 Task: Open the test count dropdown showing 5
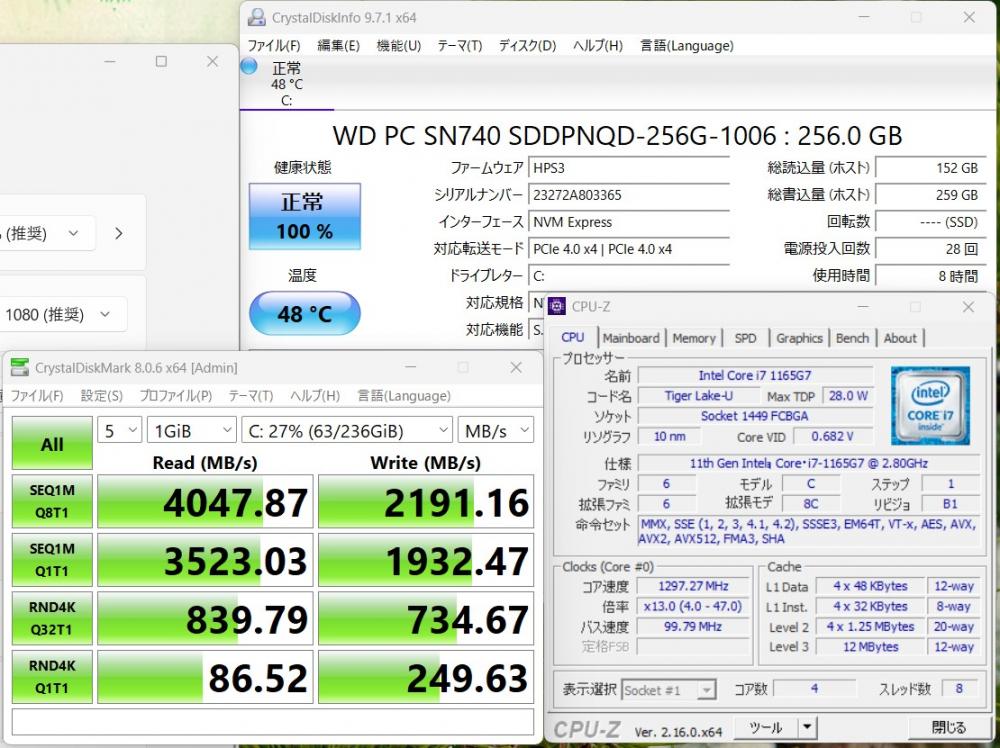pos(119,430)
